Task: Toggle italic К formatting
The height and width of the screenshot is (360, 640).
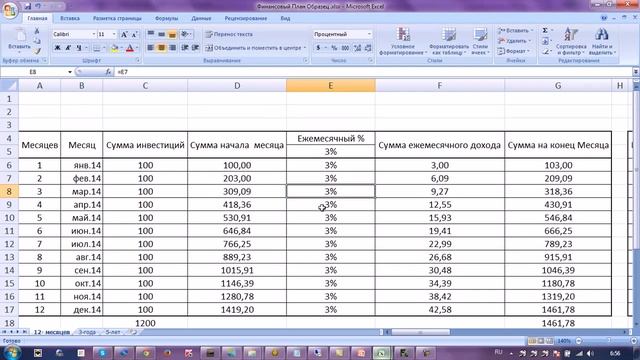Action: click(68, 48)
